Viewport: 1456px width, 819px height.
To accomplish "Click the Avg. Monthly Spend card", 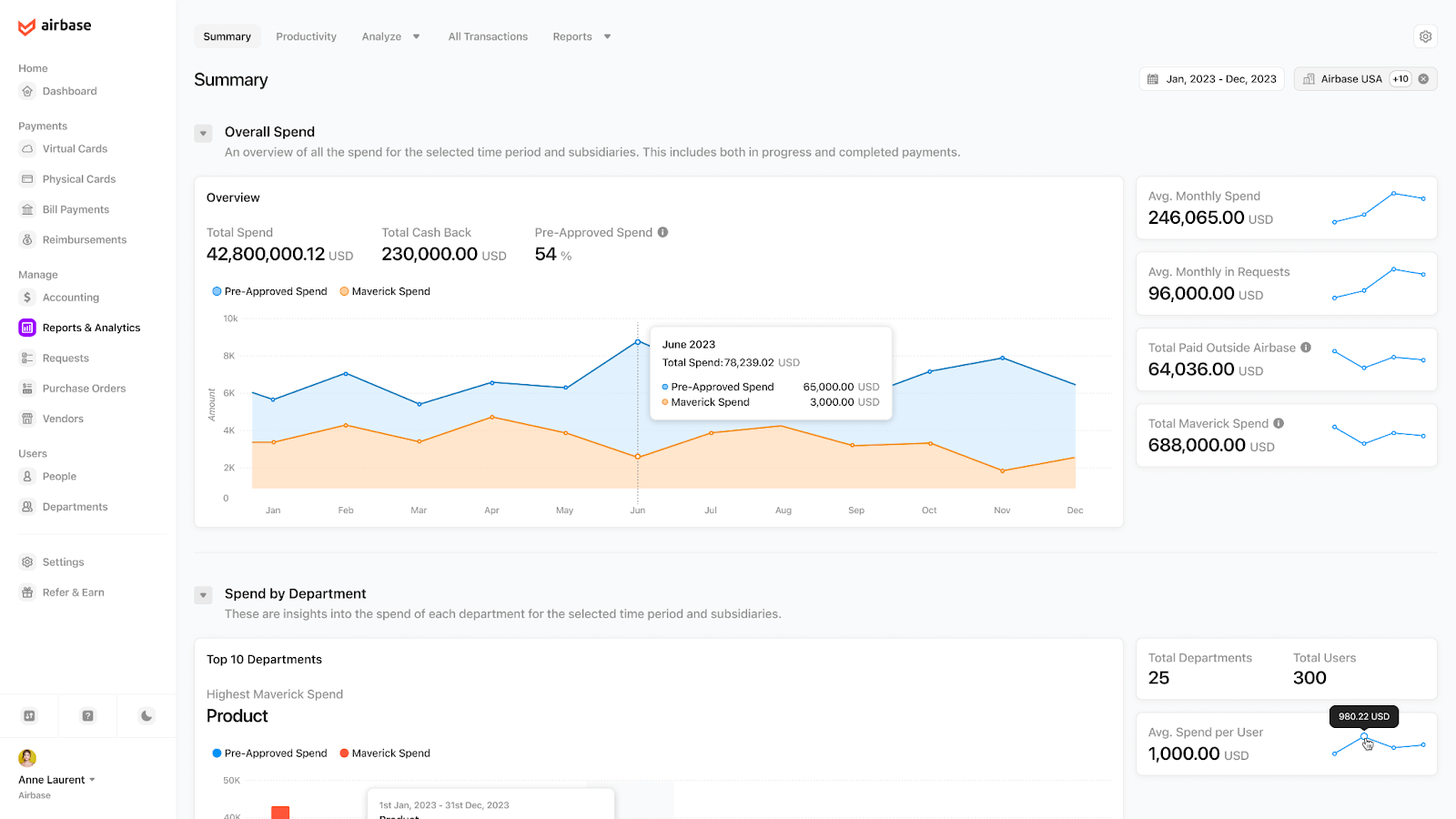I will point(1287,208).
